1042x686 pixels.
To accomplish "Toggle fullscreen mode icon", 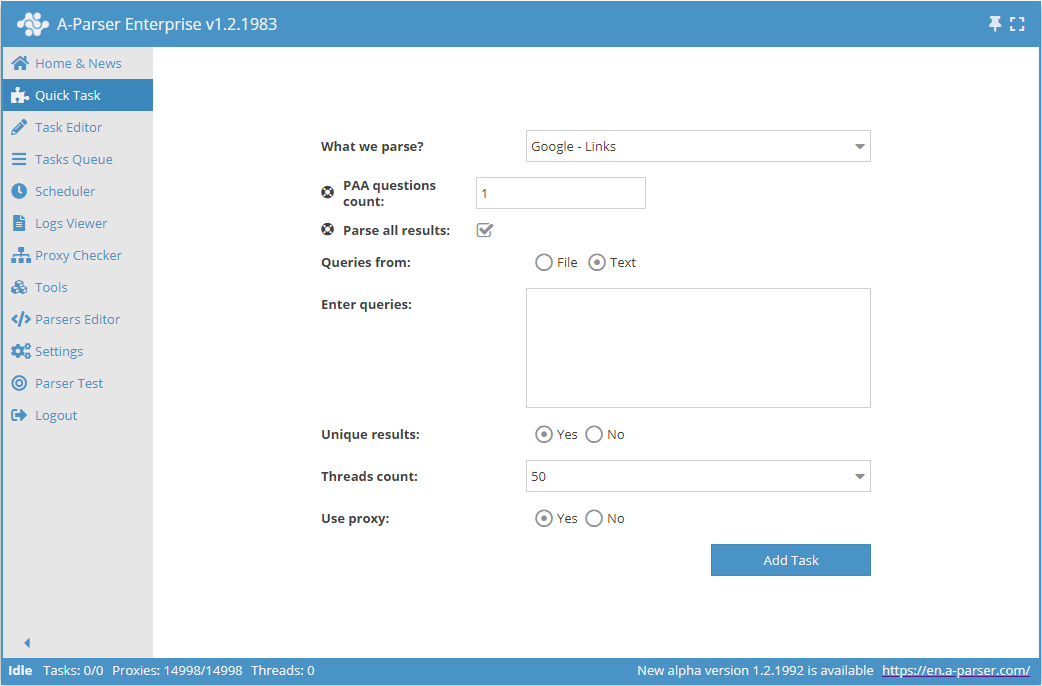I will tap(1017, 24).
